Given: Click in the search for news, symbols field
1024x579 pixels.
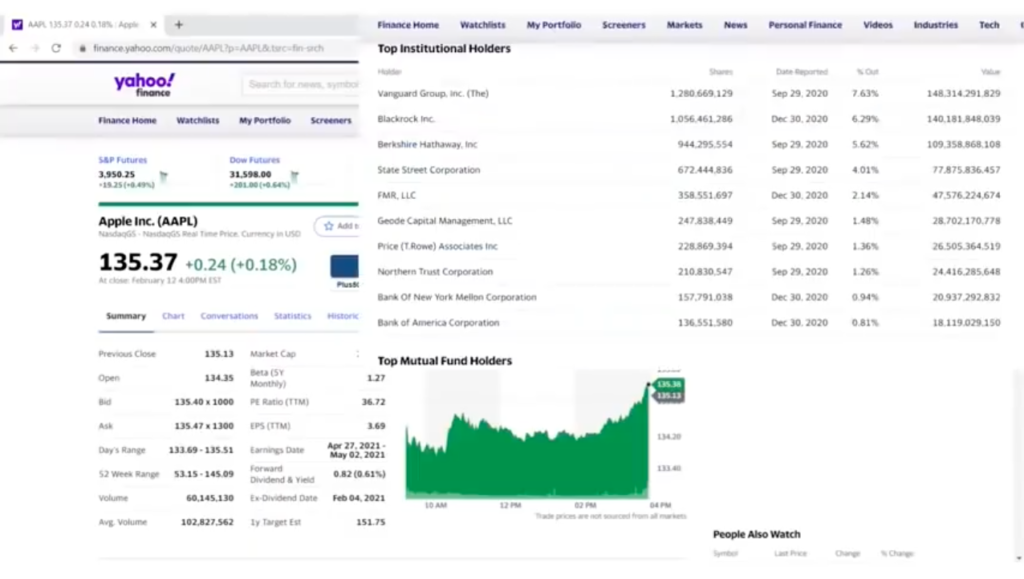Looking at the screenshot, I should coord(300,84).
